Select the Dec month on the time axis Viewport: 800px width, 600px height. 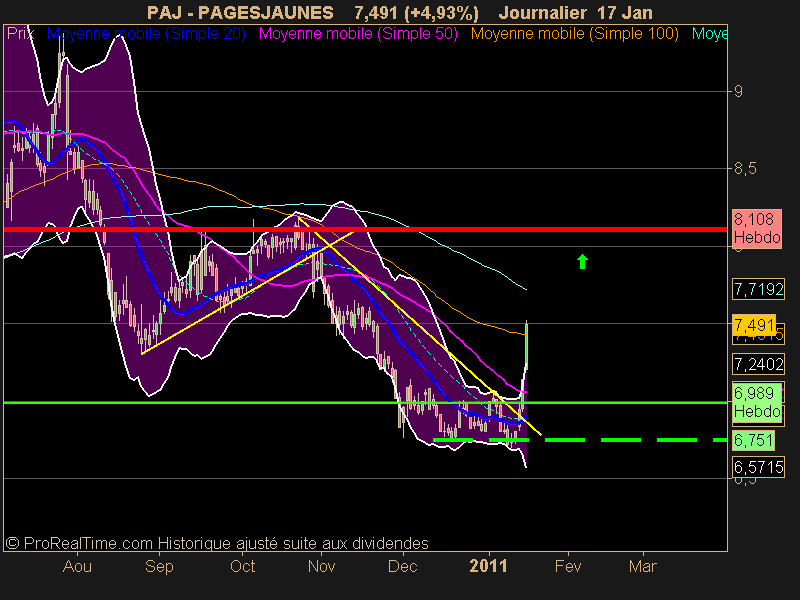pyautogui.click(x=403, y=566)
